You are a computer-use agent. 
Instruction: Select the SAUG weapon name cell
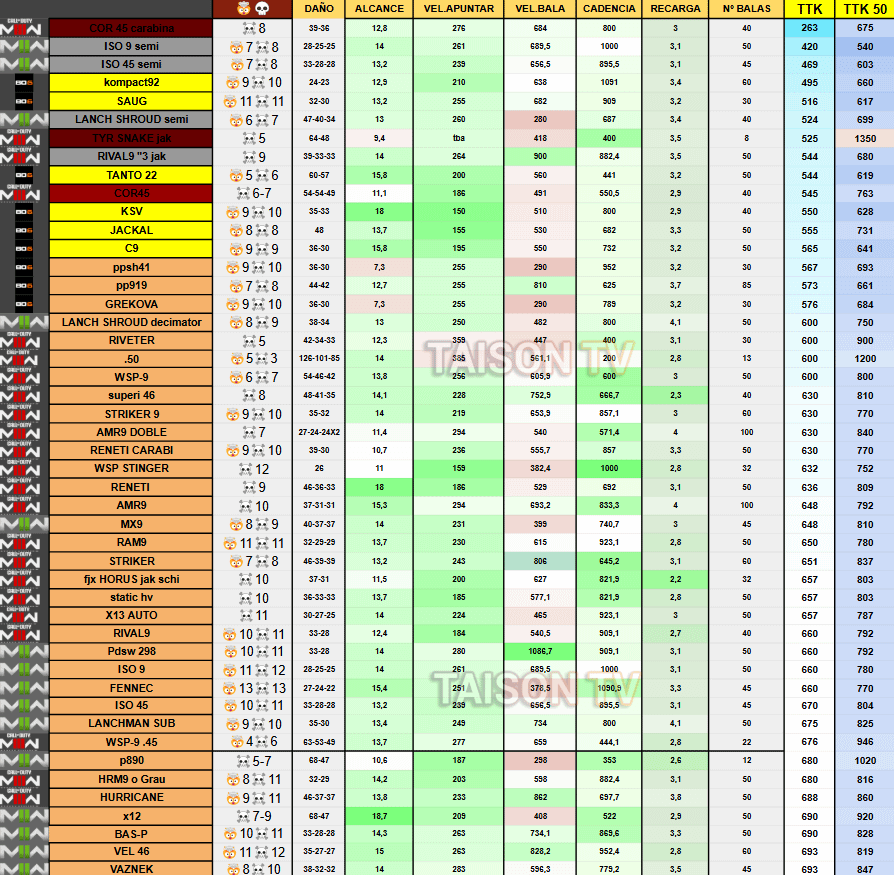[x=130, y=101]
